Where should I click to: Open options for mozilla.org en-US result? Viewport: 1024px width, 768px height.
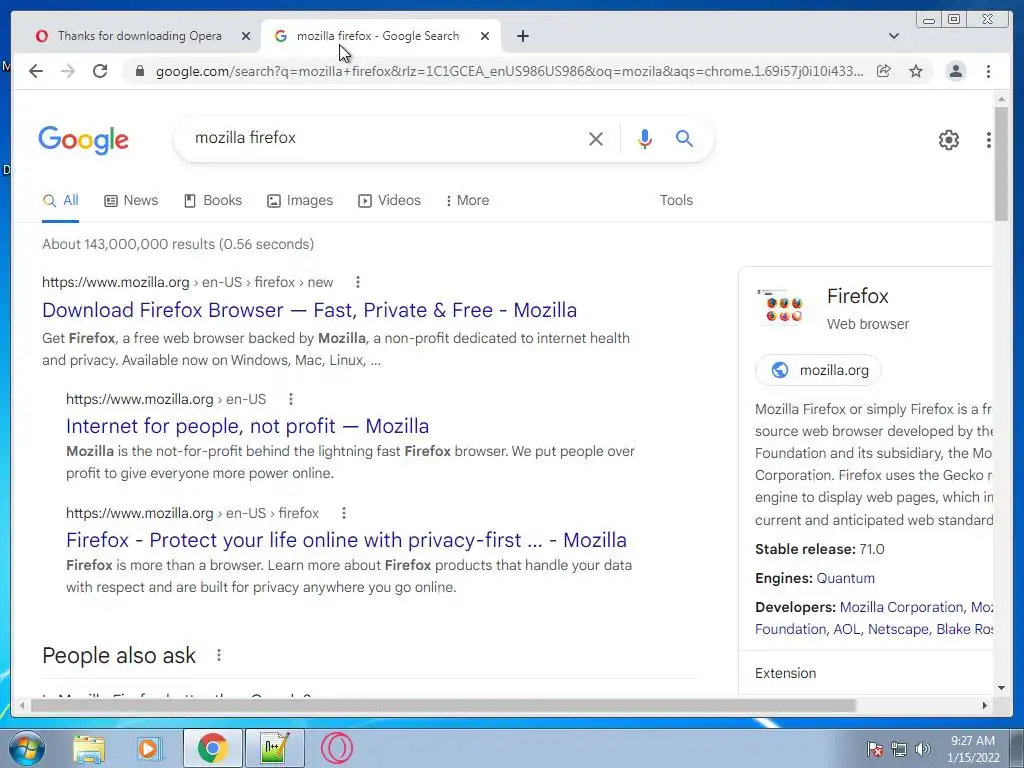[291, 399]
